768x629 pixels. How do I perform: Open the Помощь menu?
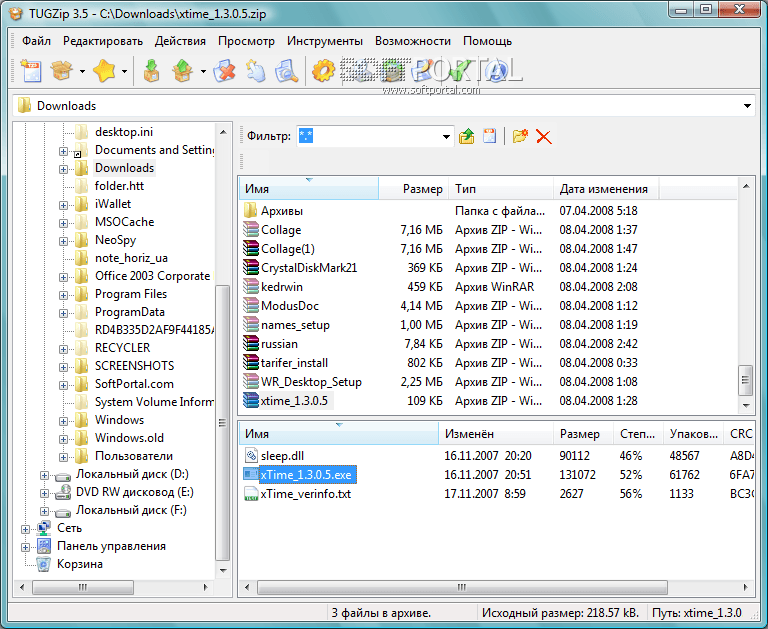tap(487, 41)
